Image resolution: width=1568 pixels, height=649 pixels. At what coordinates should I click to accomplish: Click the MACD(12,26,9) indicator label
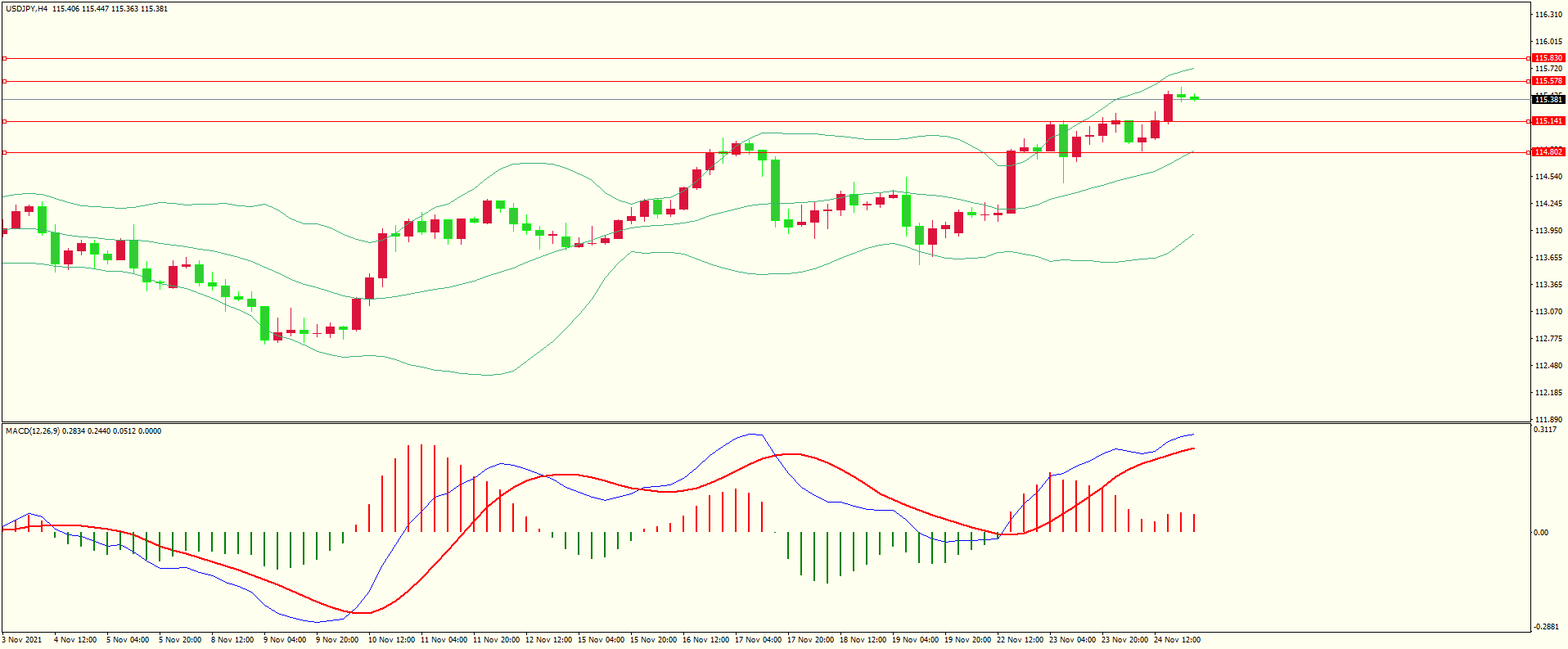coord(32,431)
